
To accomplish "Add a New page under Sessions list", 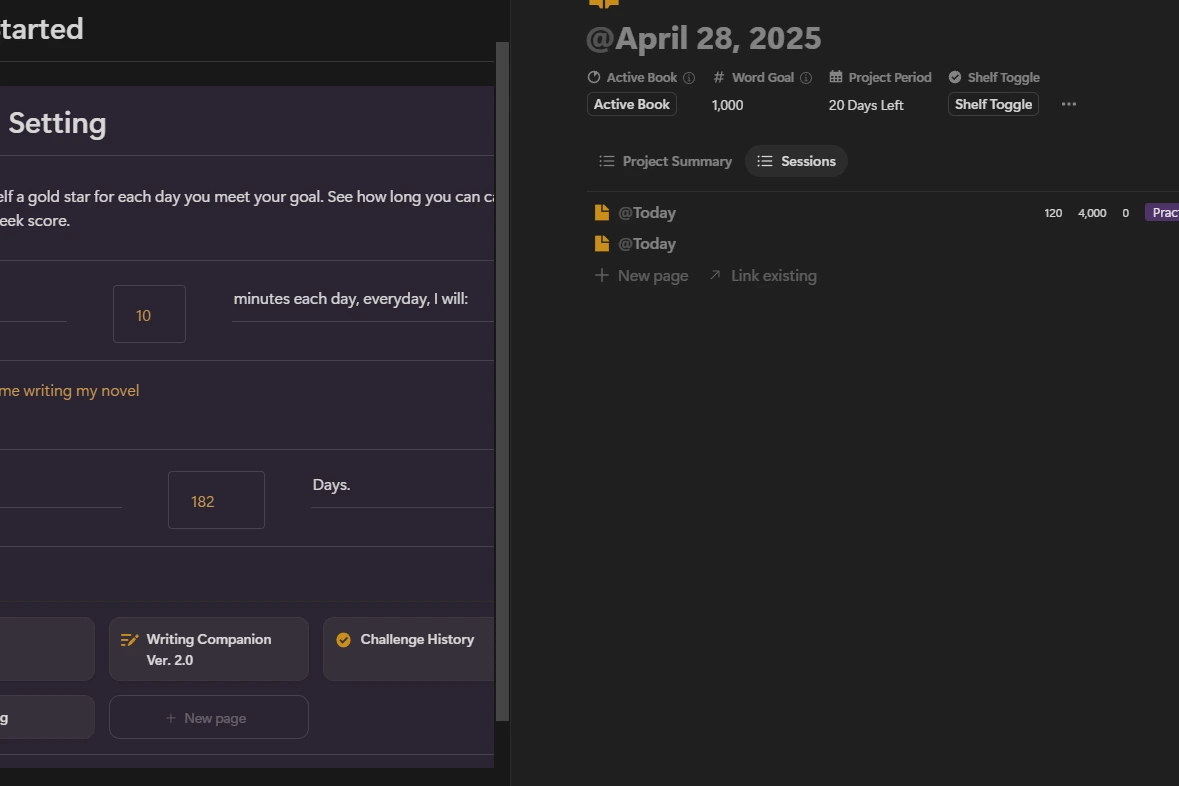I will click(642, 276).
